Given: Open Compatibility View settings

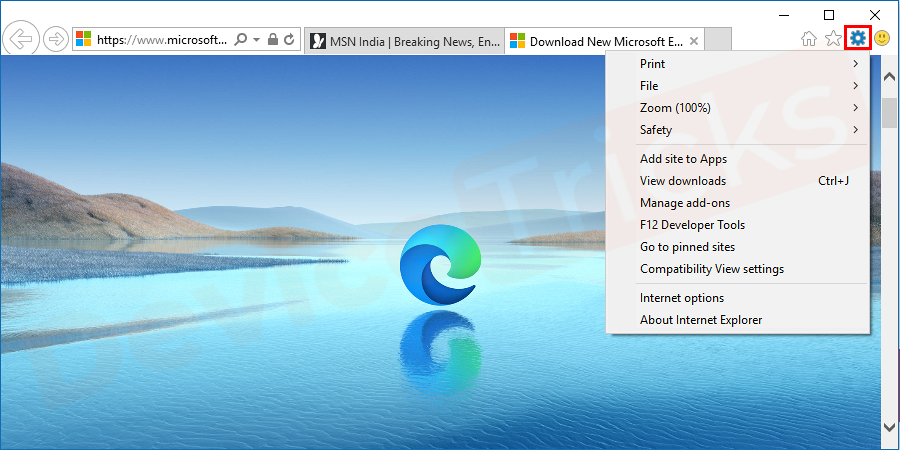Looking at the screenshot, I should pyautogui.click(x=737, y=269).
